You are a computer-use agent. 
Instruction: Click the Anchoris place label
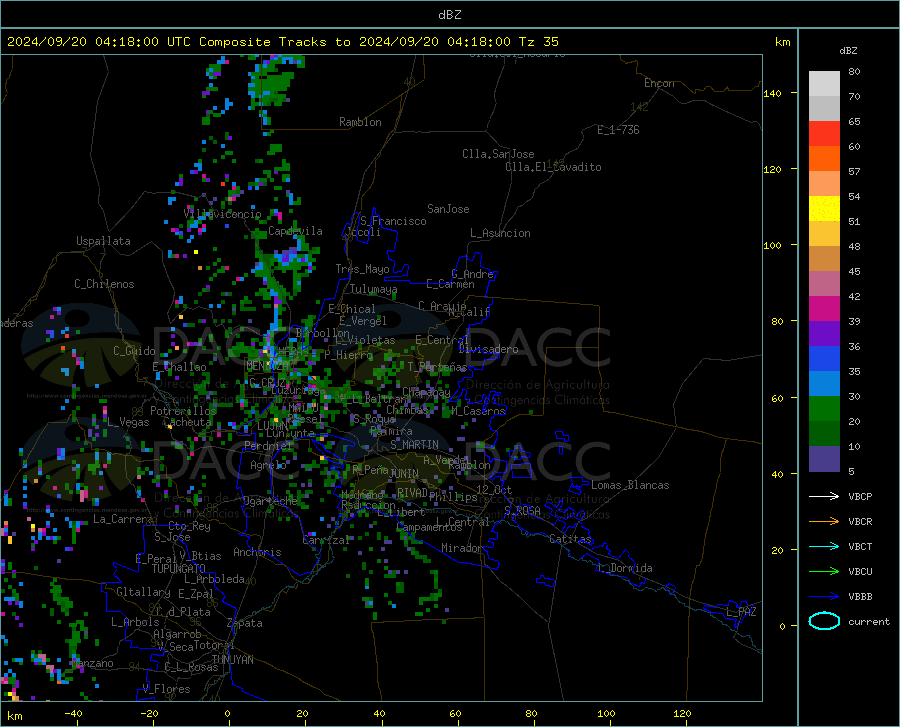pyautogui.click(x=257, y=552)
